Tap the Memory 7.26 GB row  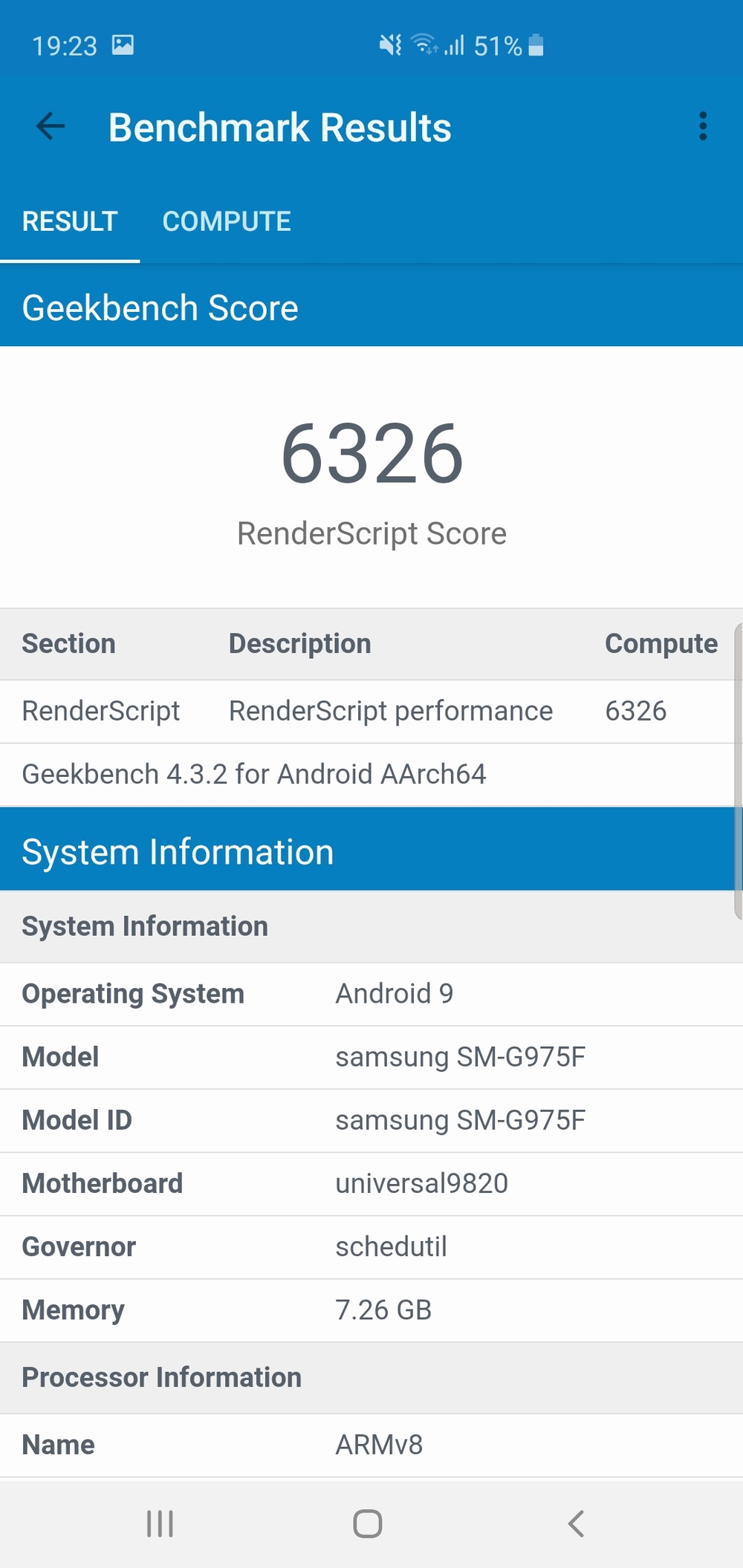(x=371, y=1310)
